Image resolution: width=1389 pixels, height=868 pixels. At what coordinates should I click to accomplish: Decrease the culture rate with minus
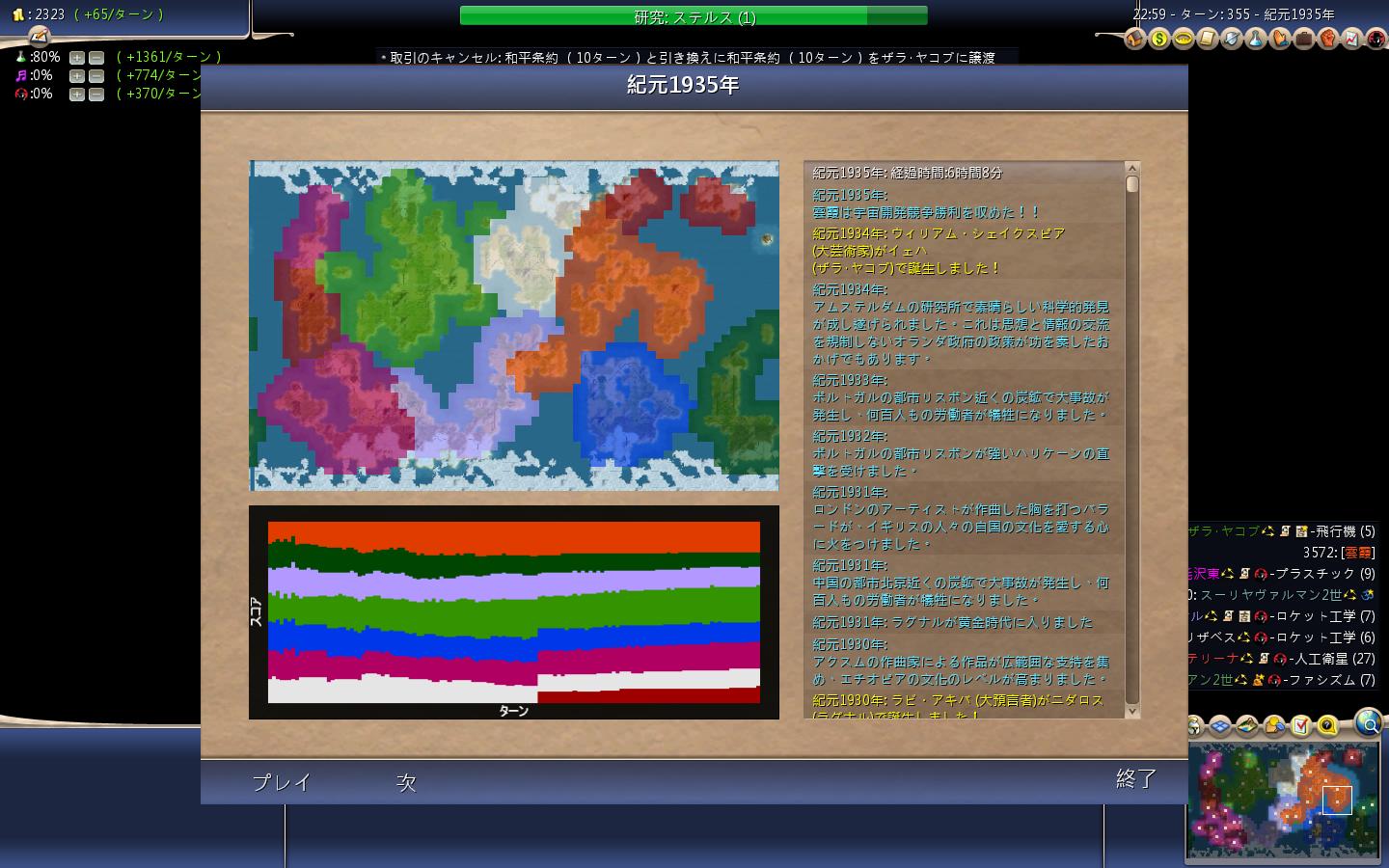pos(96,76)
